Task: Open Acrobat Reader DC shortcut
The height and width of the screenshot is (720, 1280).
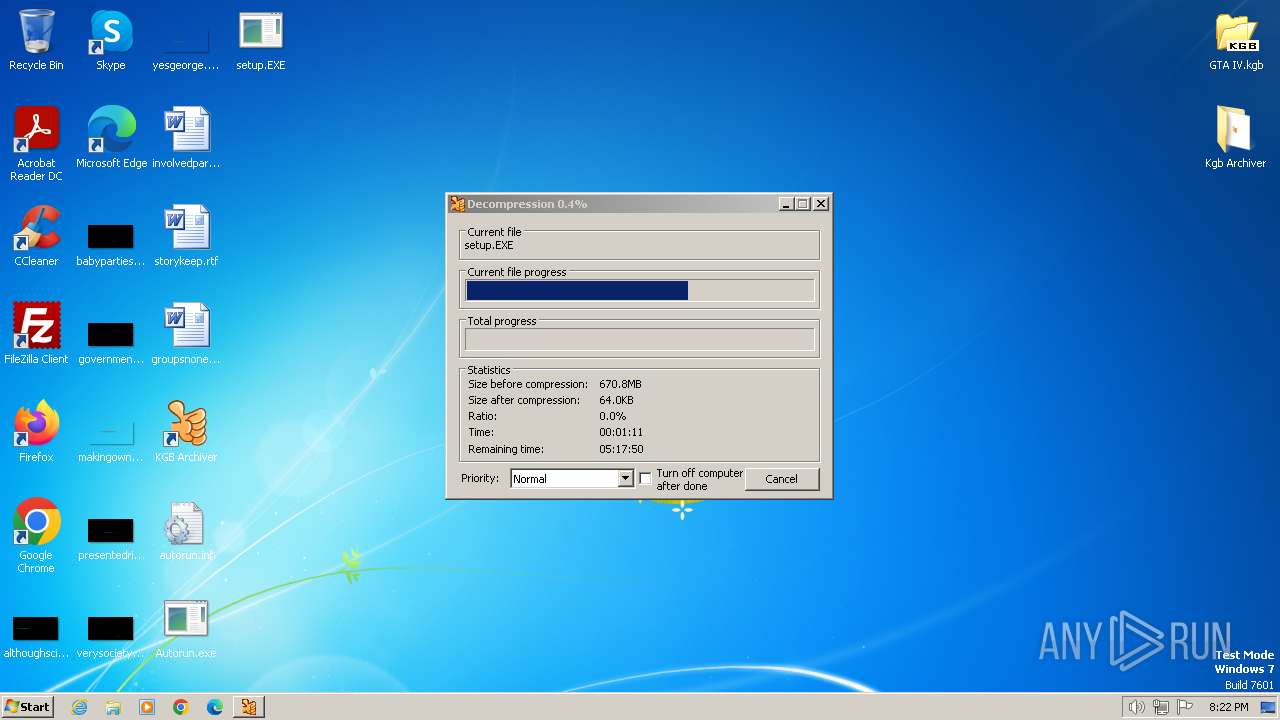Action: tap(36, 143)
